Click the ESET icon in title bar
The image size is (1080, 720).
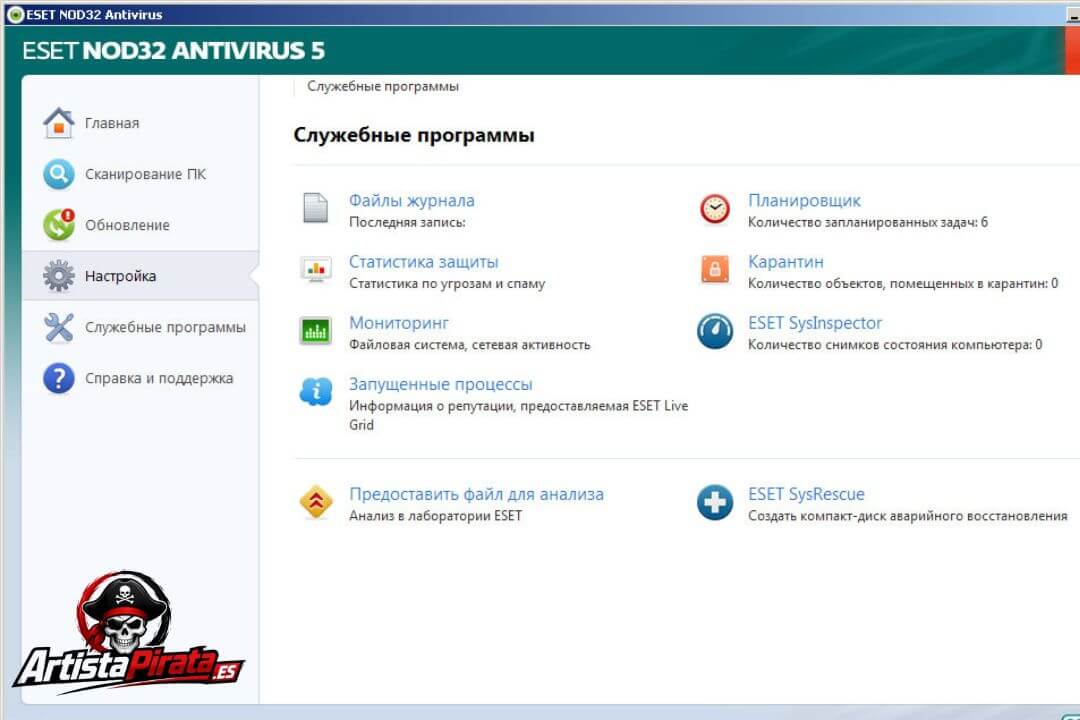coord(15,14)
